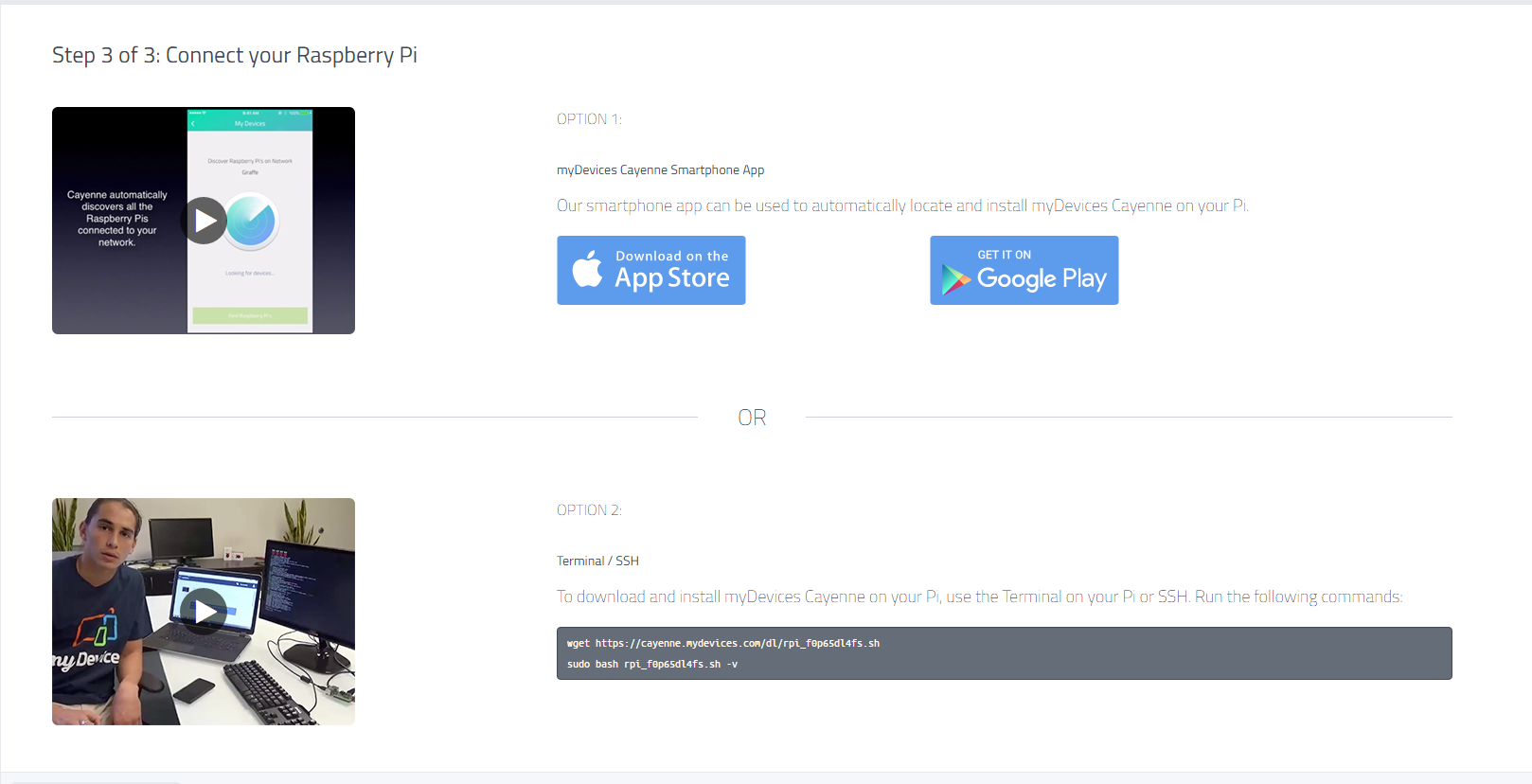This screenshot has width=1532, height=784.
Task: Click the smartphone app description sentence
Action: [x=902, y=205]
